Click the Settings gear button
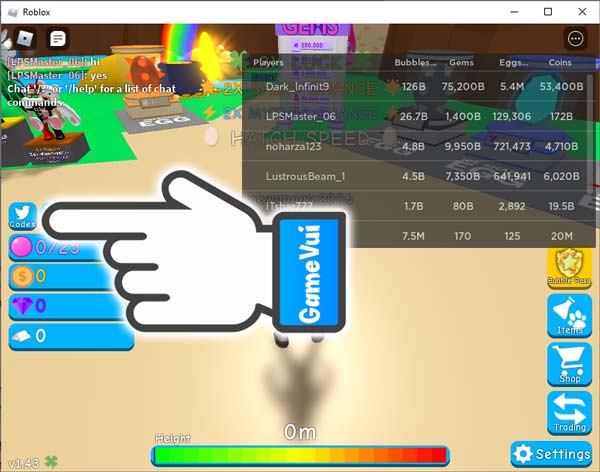Image resolution: width=600 pixels, height=472 pixels. pyautogui.click(x=551, y=454)
